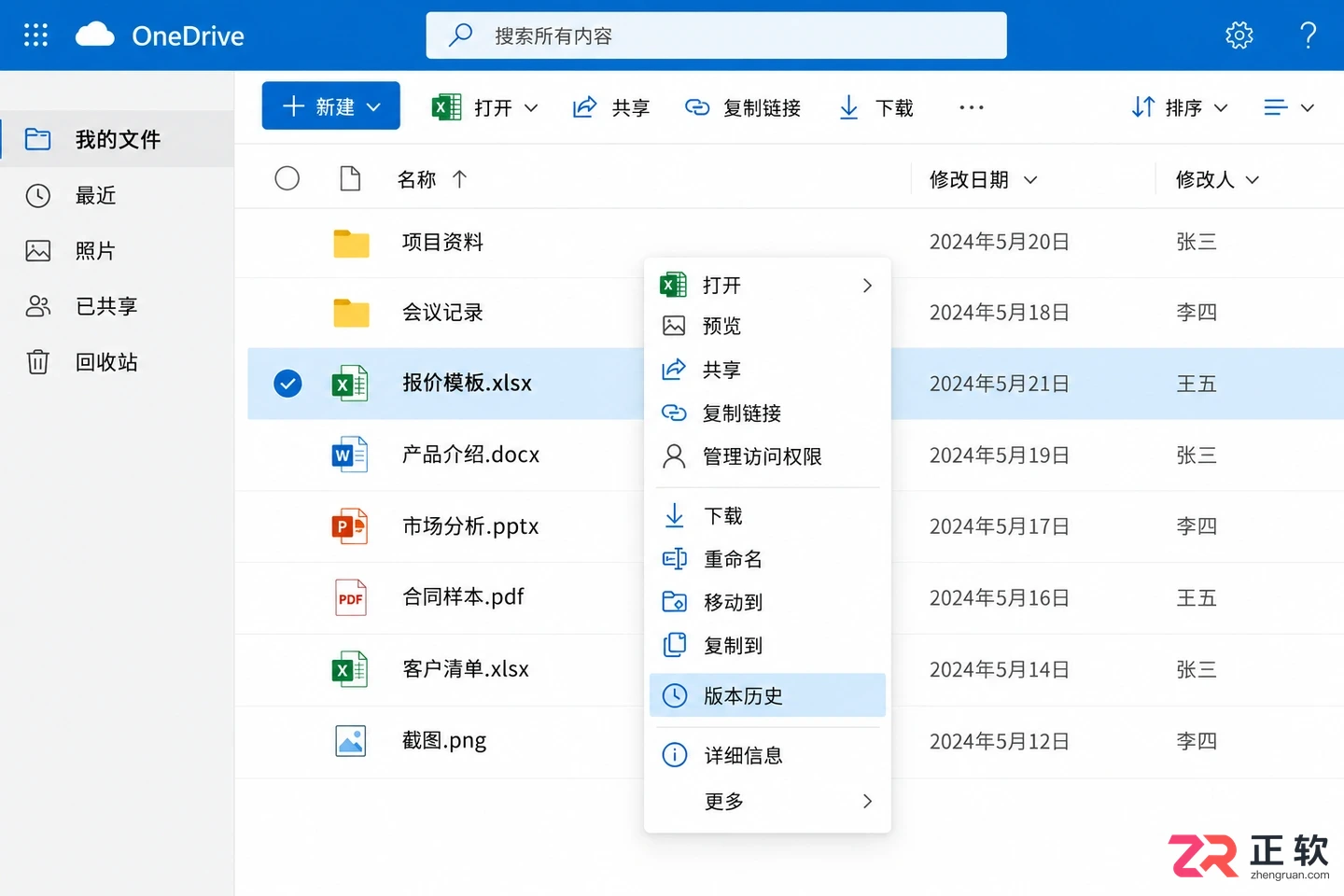
Task: Go to 最近 in sidebar
Action: (x=117, y=195)
